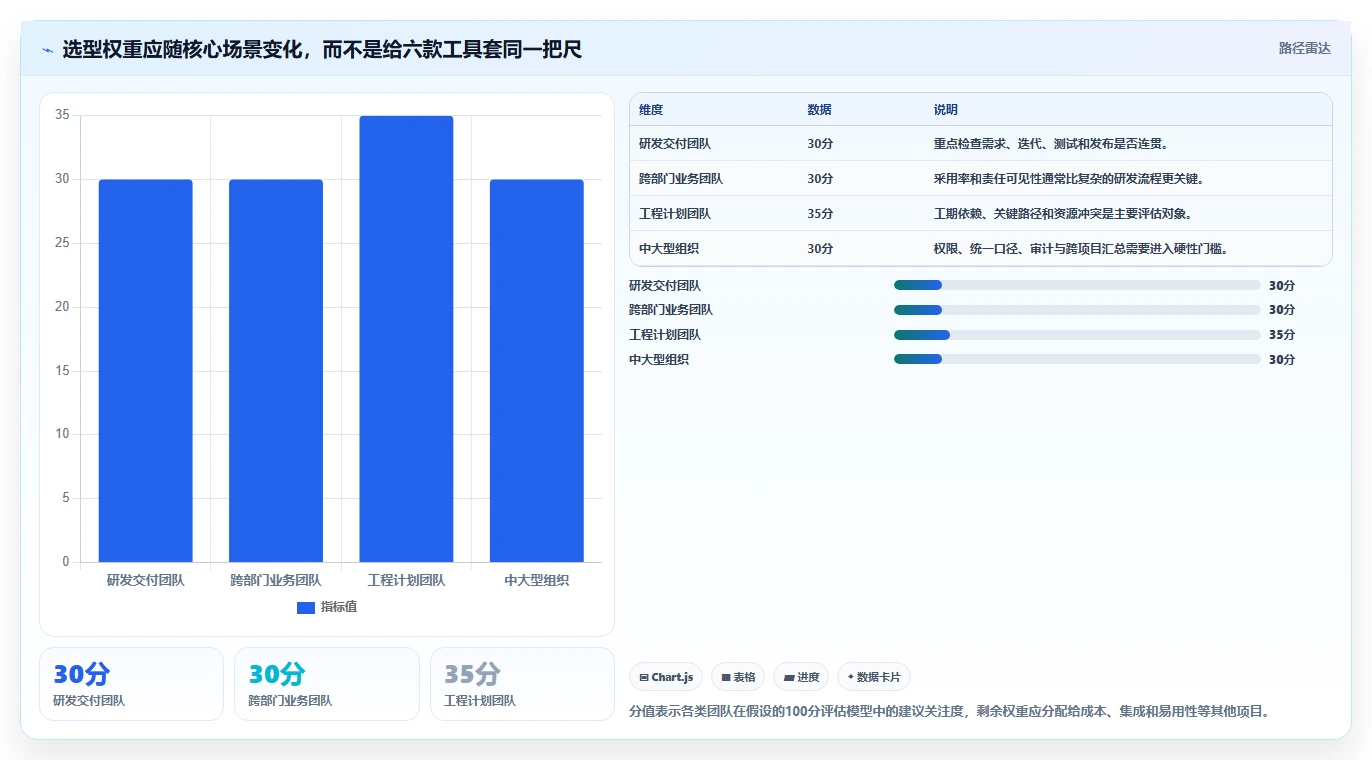Screen dimensions: 1372x760
Task: Click the lightning icon before the slide title
Action: 48,50
